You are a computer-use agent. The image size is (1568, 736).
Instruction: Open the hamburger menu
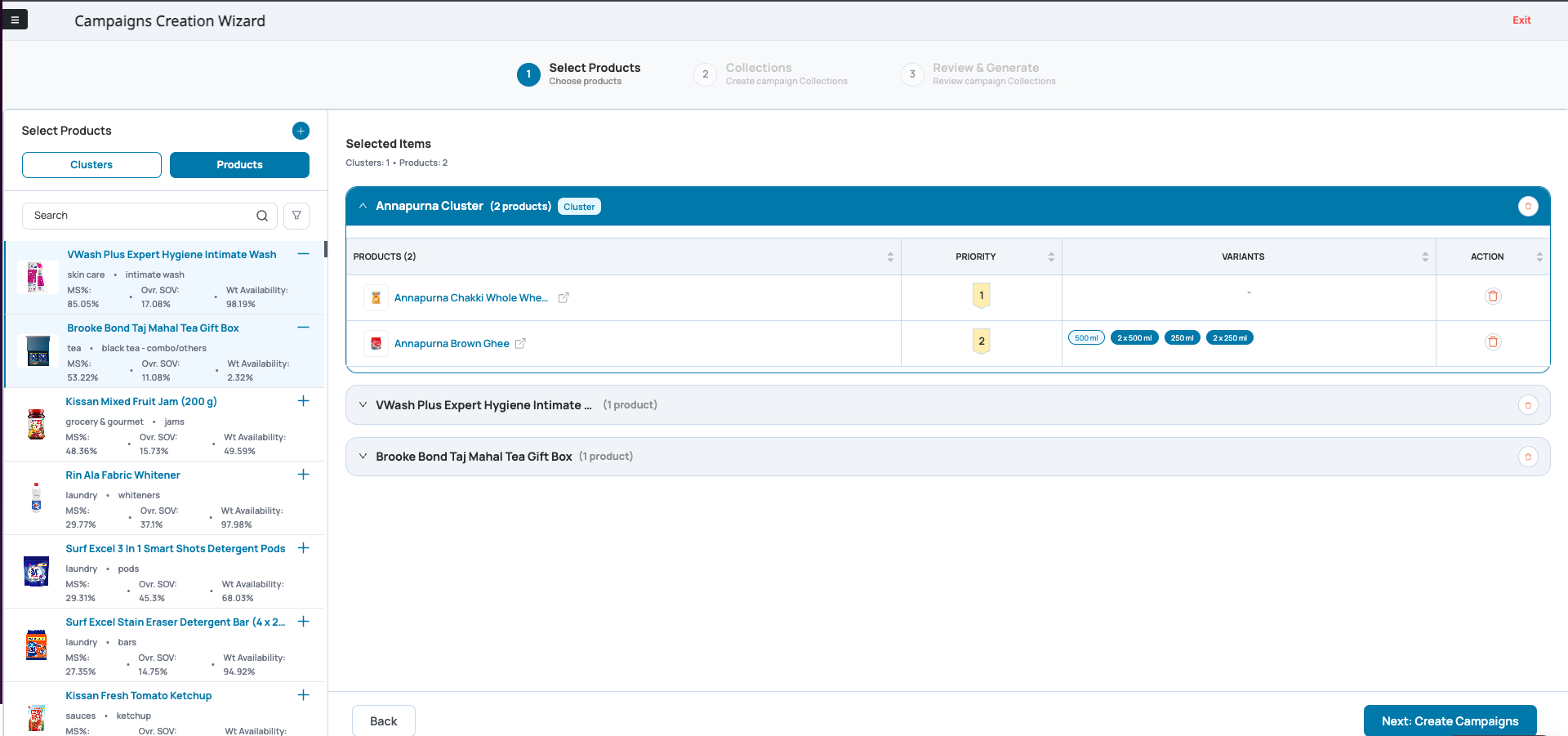15,19
